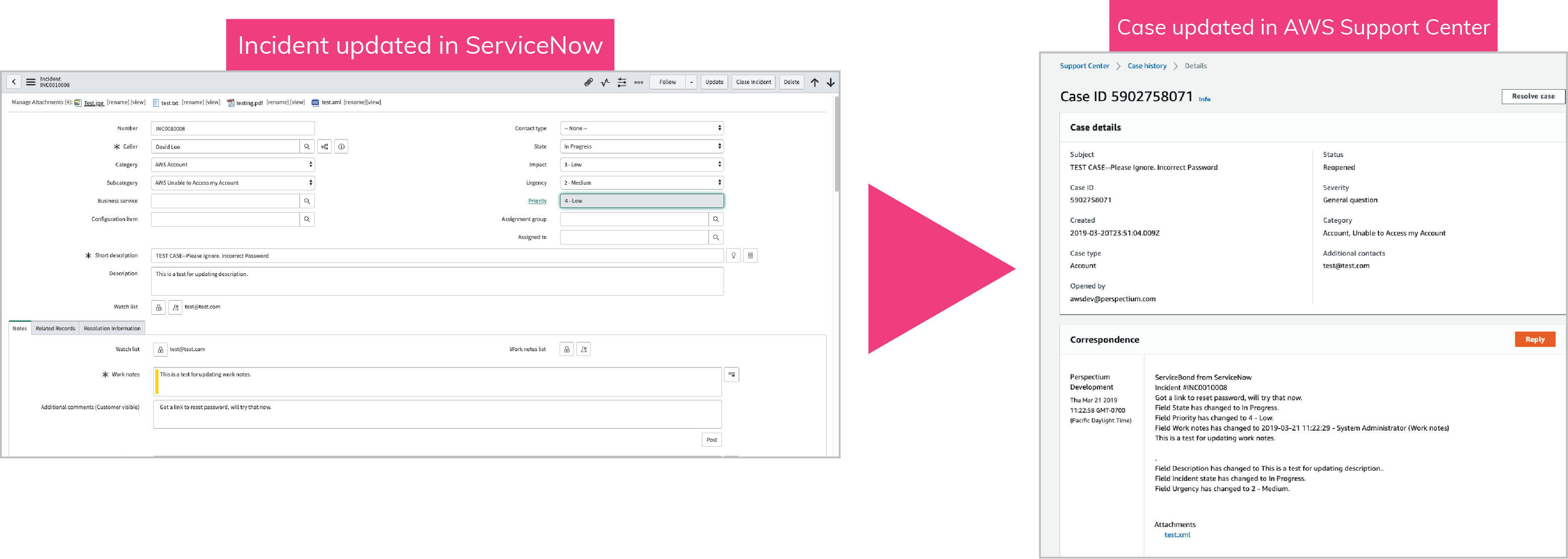Click view link next to test.xml attachment

tap(373, 102)
